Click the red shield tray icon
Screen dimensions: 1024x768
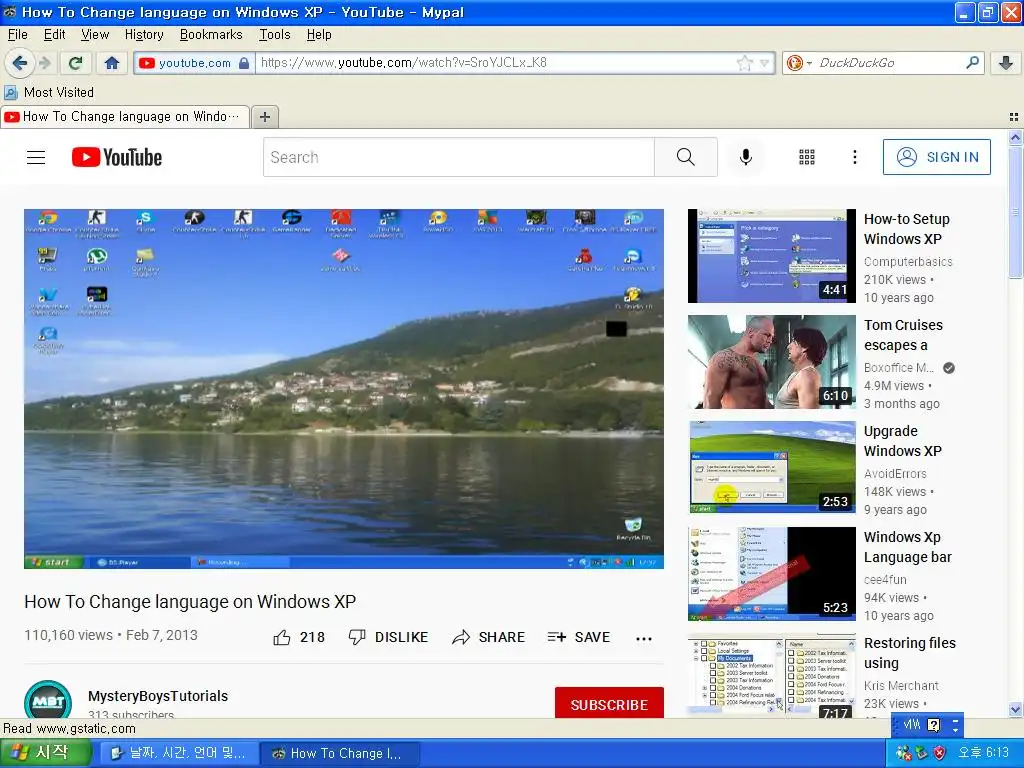point(939,753)
